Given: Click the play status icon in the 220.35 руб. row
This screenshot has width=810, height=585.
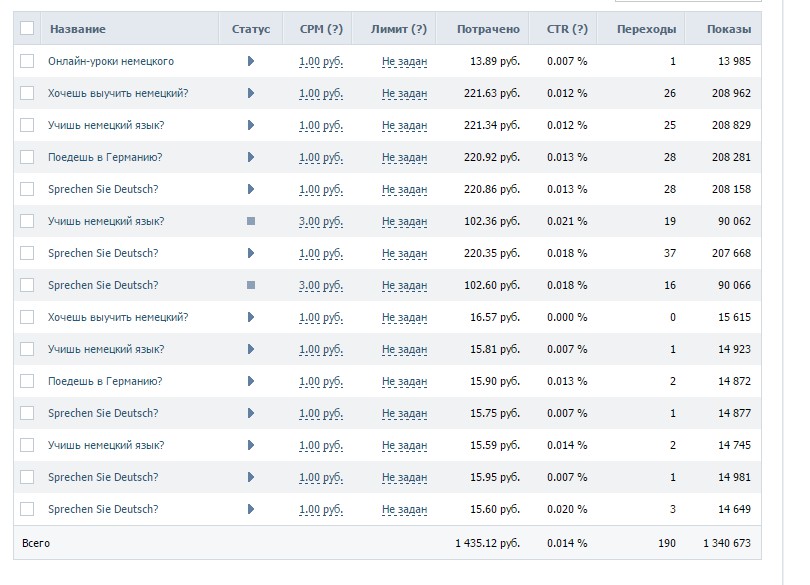Looking at the screenshot, I should click(x=250, y=253).
